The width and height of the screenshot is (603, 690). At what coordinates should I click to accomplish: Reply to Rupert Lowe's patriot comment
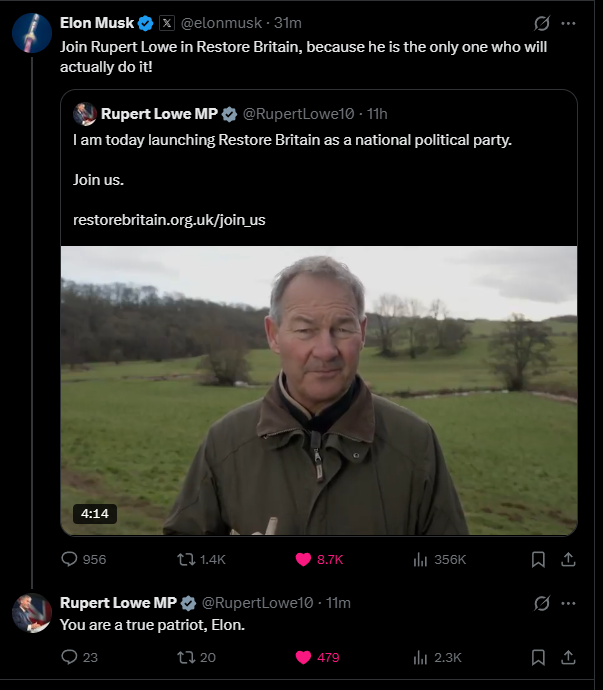(70, 657)
